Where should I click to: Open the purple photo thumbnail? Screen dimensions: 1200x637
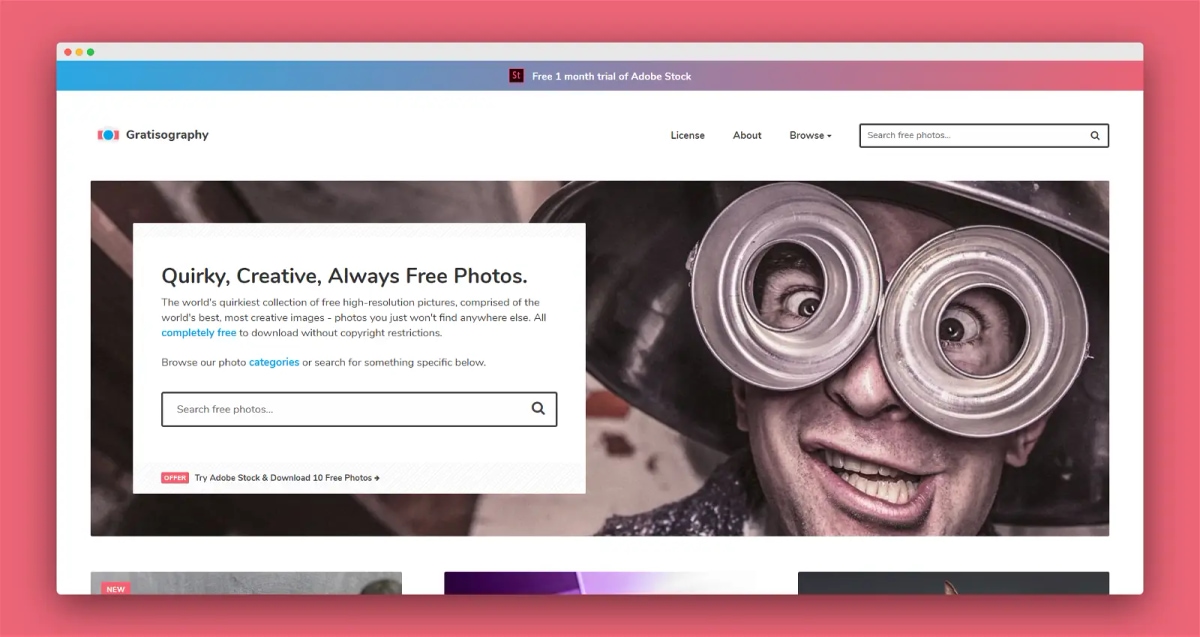[600, 583]
